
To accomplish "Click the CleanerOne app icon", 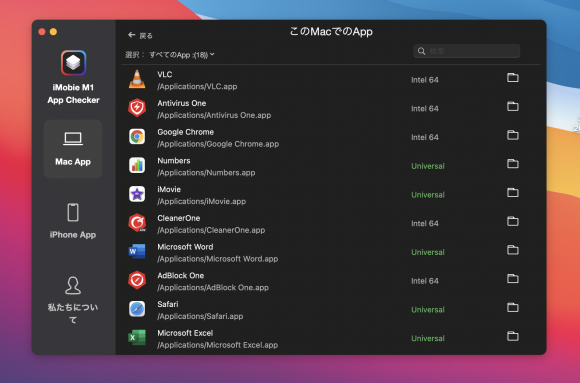I will pyautogui.click(x=137, y=223).
